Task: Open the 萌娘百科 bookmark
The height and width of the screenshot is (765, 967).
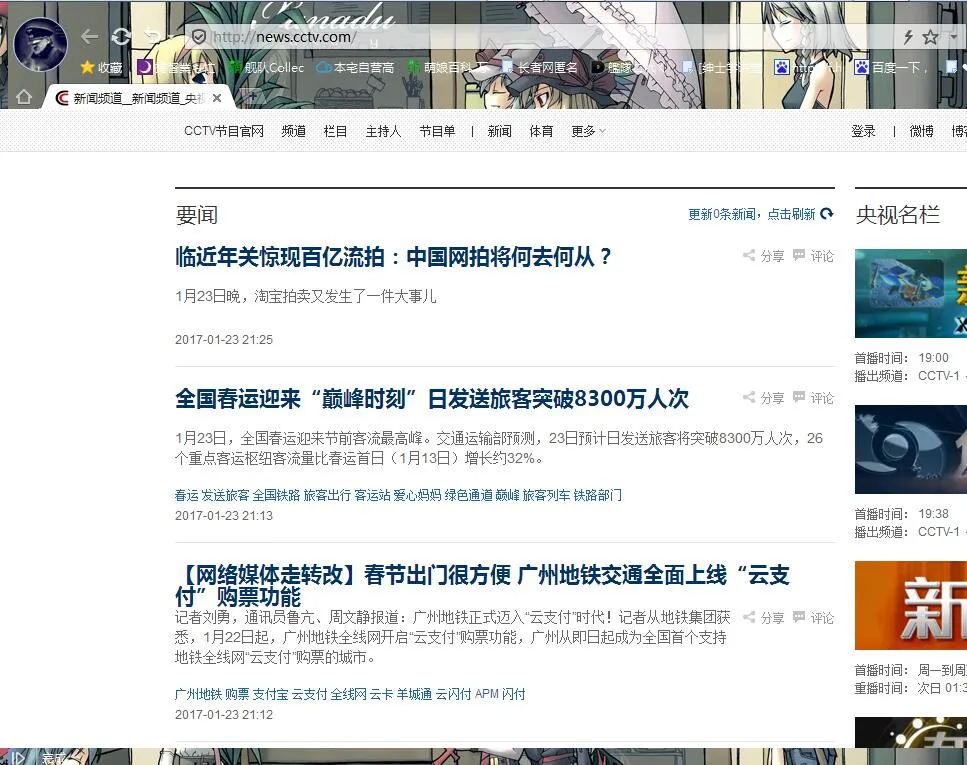Action: (x=448, y=67)
